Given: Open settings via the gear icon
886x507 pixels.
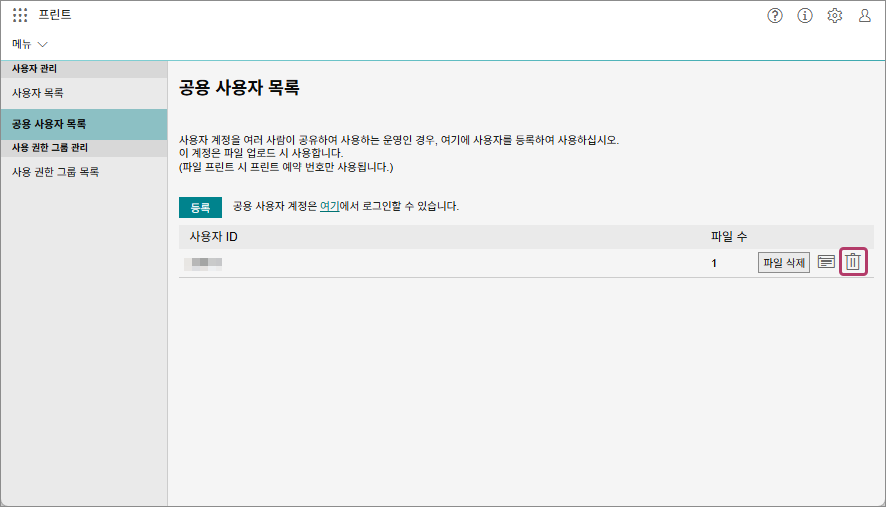Looking at the screenshot, I should click(835, 16).
